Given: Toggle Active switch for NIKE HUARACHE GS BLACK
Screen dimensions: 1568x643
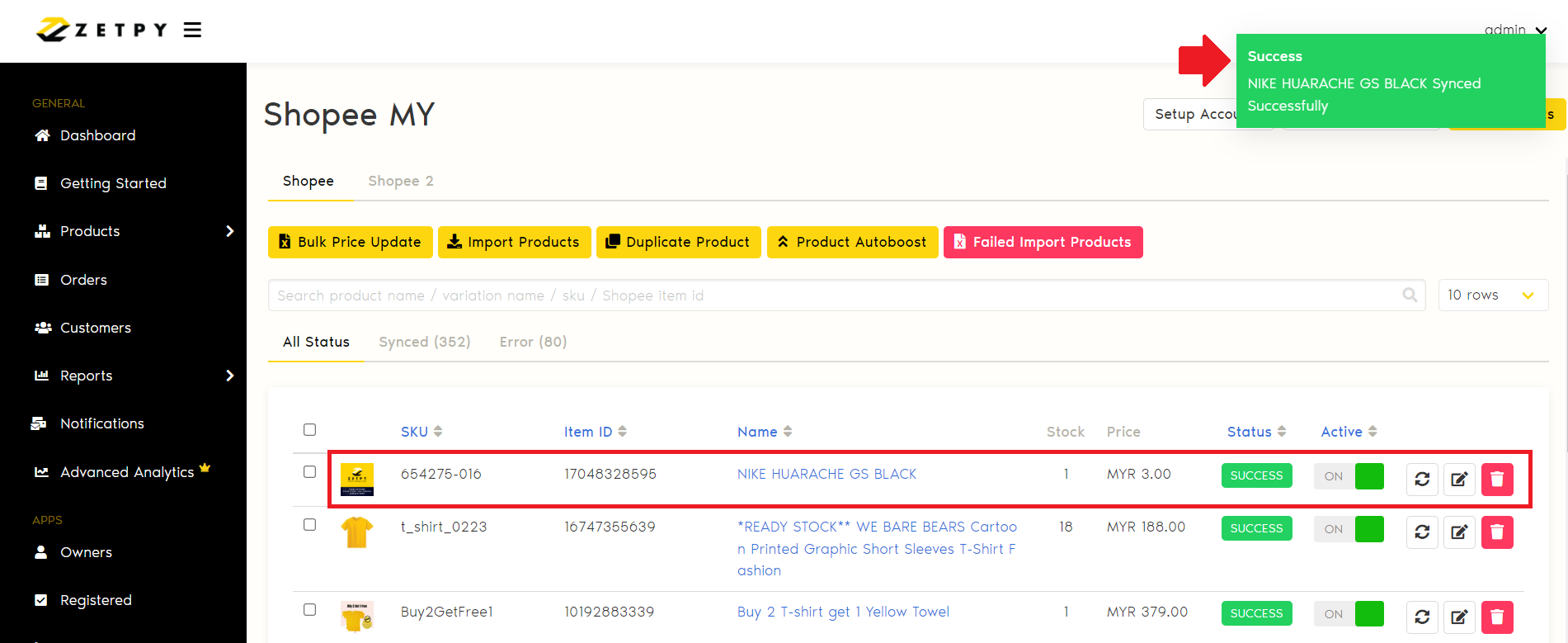Looking at the screenshot, I should pyautogui.click(x=1349, y=476).
